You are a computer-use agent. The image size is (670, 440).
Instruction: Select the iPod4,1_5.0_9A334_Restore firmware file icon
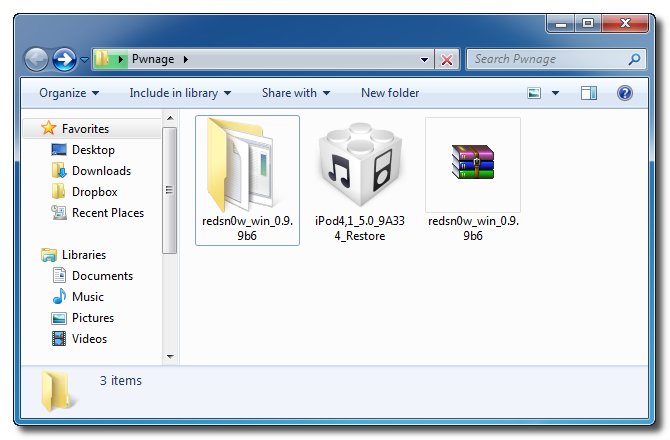pyautogui.click(x=360, y=164)
